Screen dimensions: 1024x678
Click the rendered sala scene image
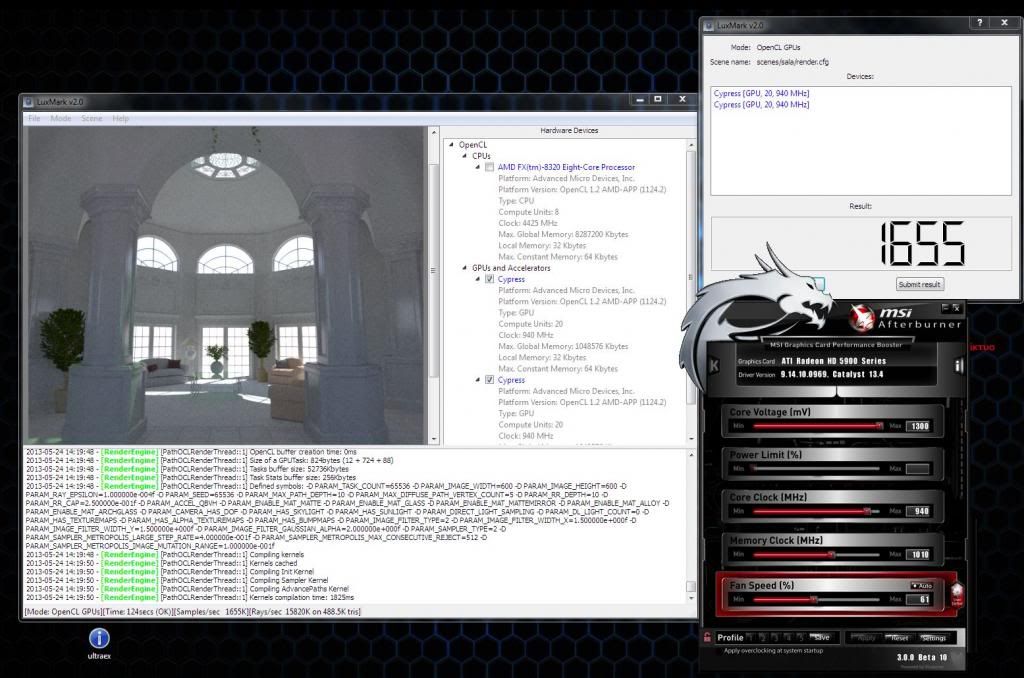pyautogui.click(x=225, y=285)
